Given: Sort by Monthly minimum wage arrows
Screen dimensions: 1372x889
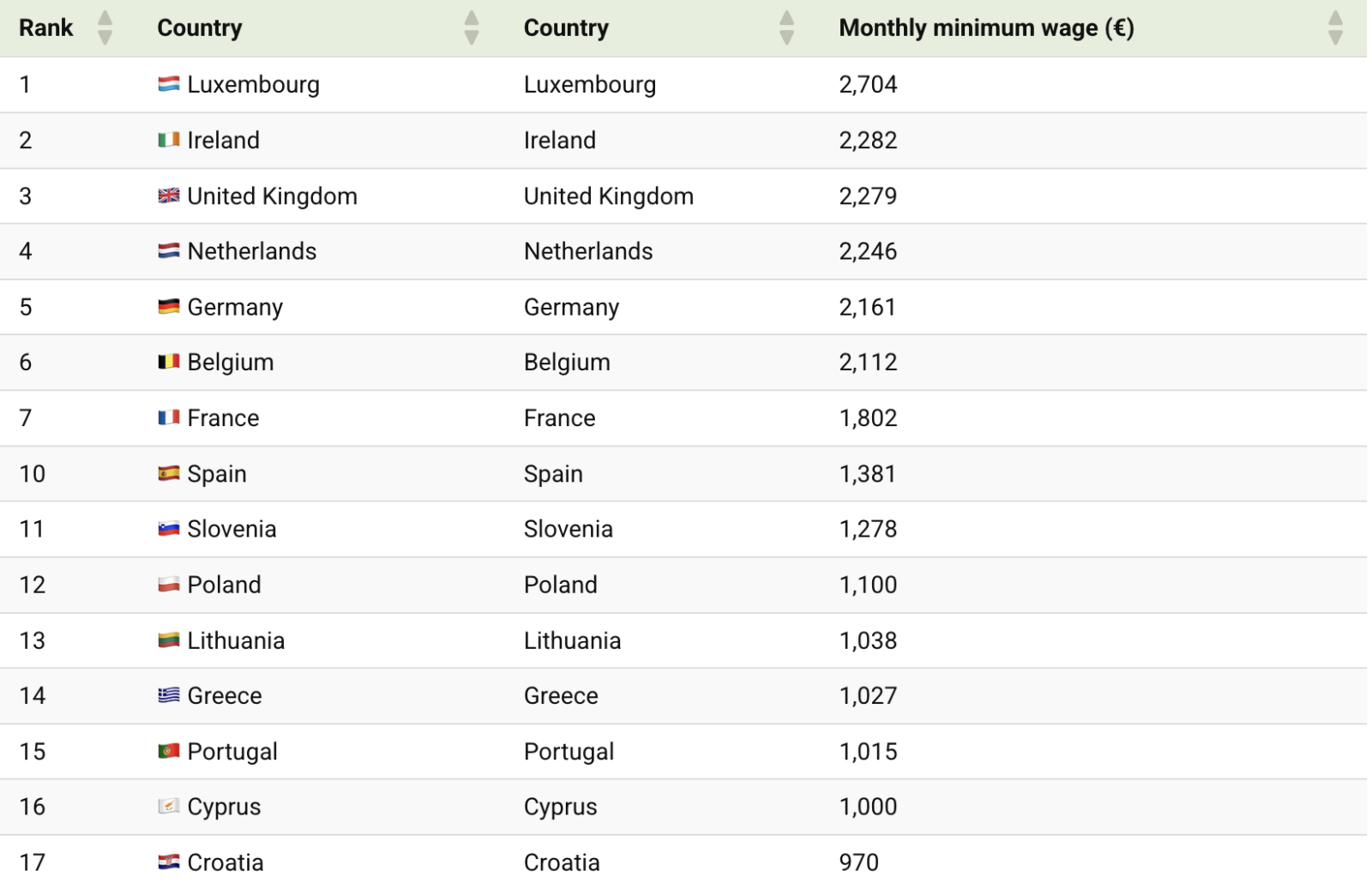Looking at the screenshot, I should 1335,27.
